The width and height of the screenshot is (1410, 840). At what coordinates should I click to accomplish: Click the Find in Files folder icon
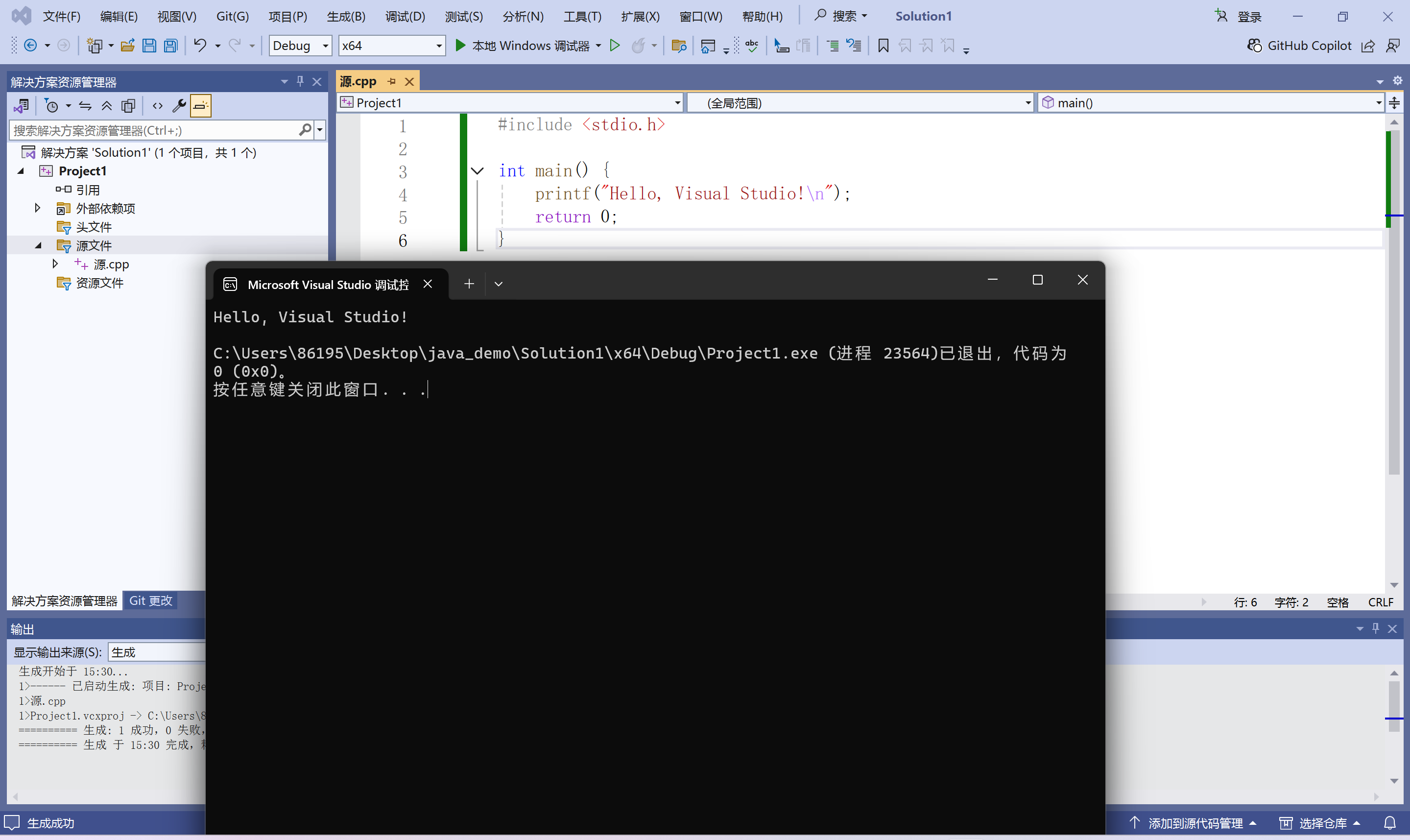pos(678,45)
